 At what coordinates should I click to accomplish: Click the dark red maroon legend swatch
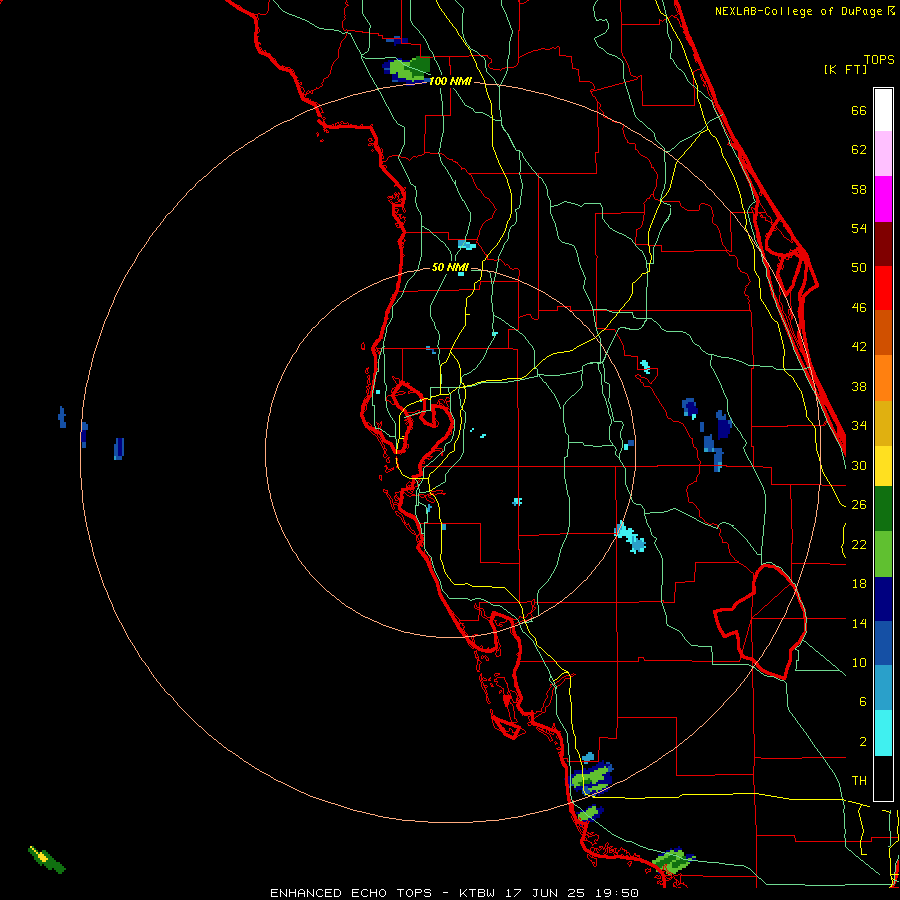tap(883, 243)
